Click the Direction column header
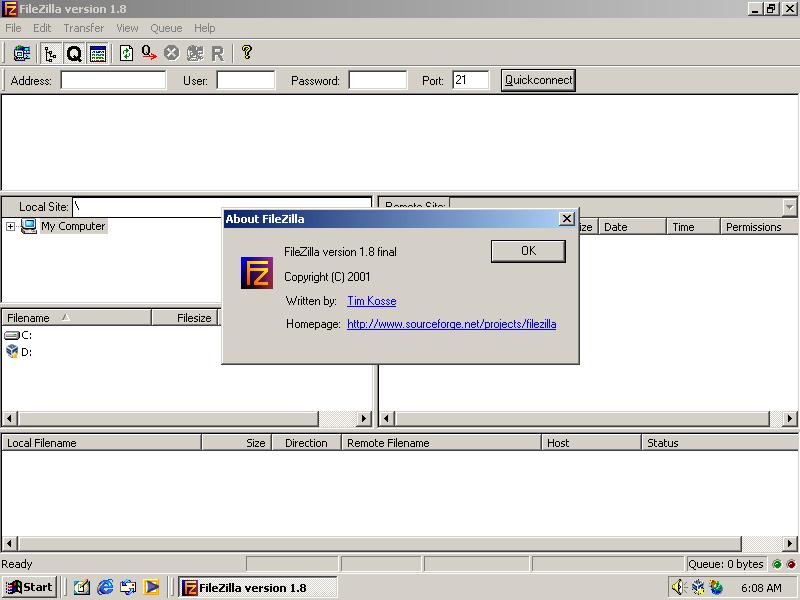Screen dimensions: 800x600 point(307,443)
